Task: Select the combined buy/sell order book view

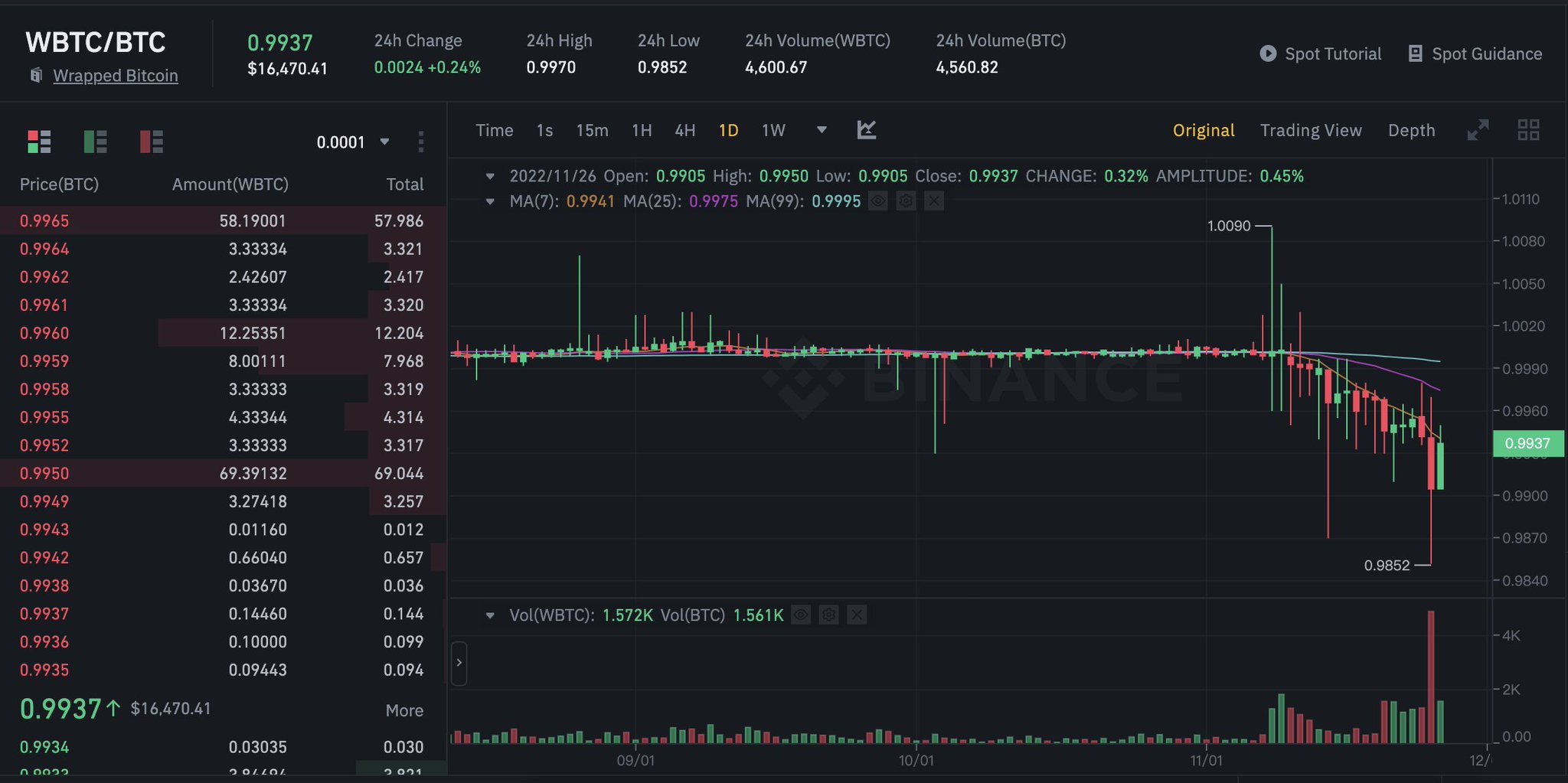Action: 39,142
